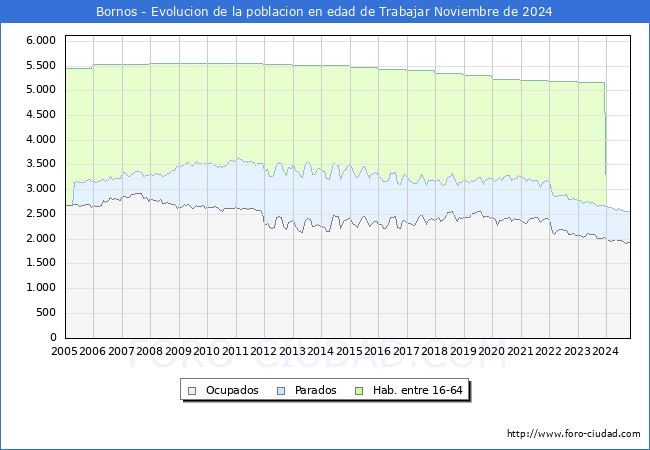
Task: Click the 2.000 y-axis label
Action: [41, 238]
